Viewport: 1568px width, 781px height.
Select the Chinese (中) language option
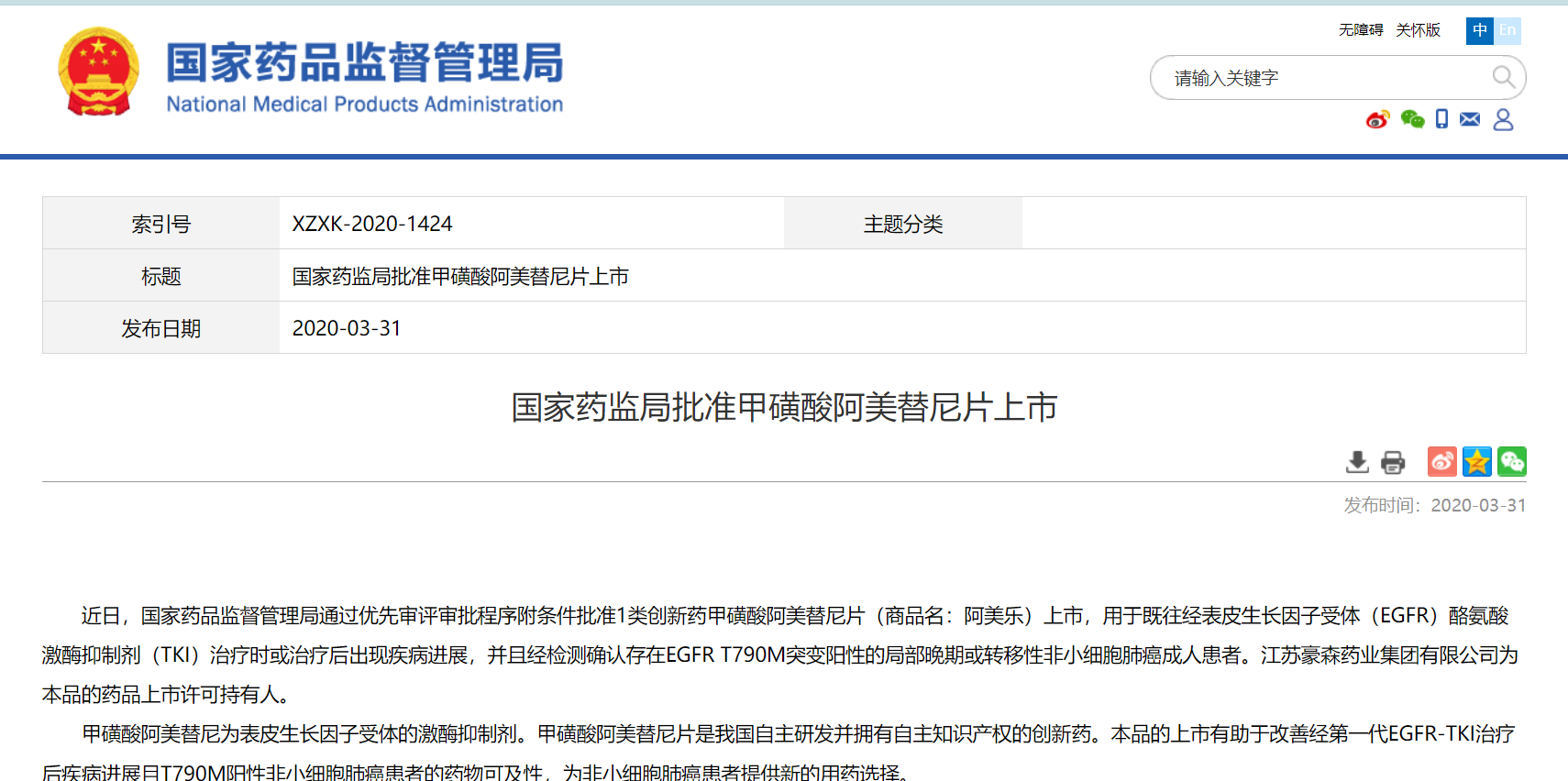1480,30
